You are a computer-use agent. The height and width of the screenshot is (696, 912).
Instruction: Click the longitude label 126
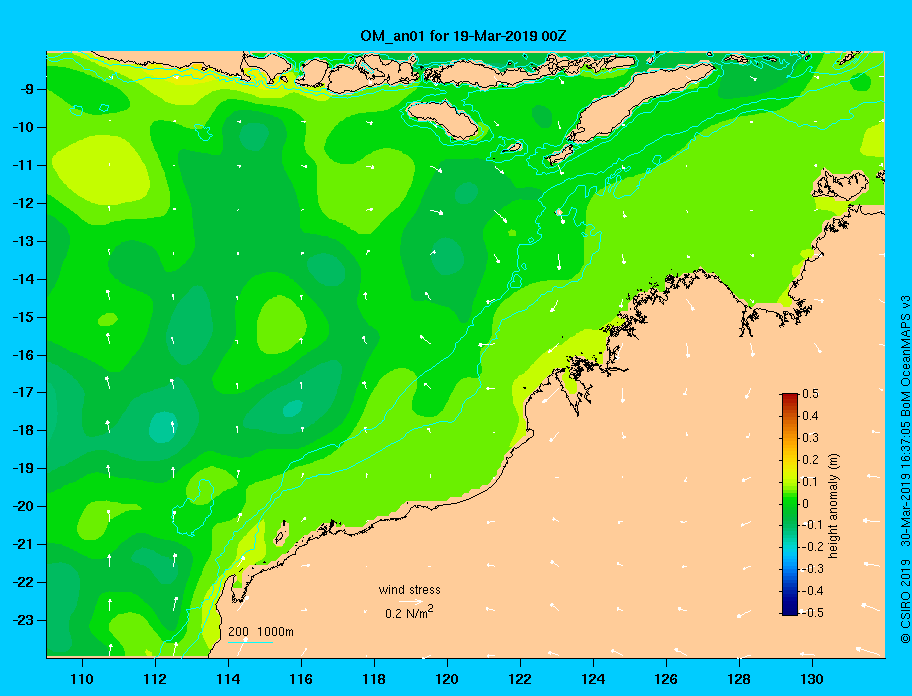tap(666, 679)
